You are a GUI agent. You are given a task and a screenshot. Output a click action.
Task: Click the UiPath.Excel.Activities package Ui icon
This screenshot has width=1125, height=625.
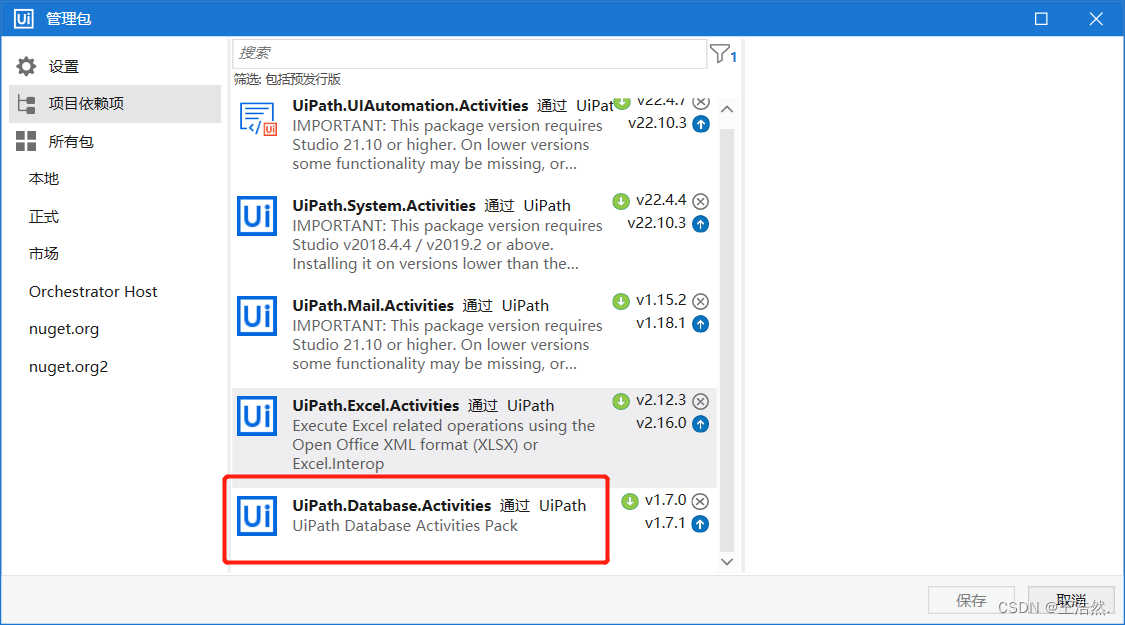click(x=256, y=417)
